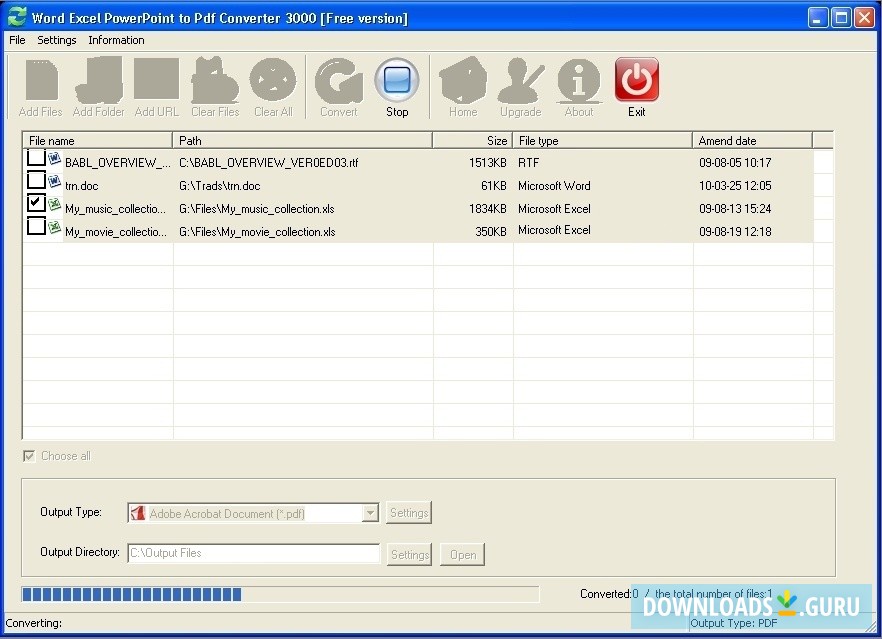Click the Exit power icon
The height and width of the screenshot is (639, 882).
pos(637,80)
